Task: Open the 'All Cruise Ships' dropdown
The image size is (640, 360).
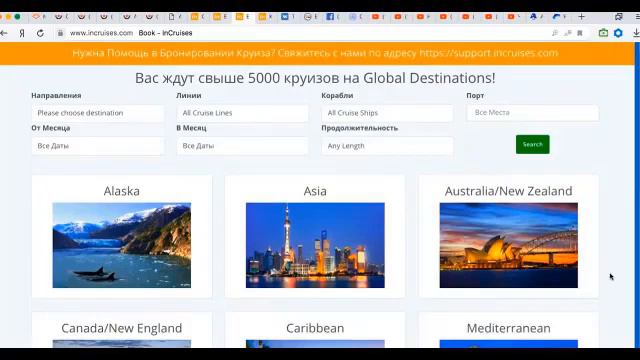Action: [x=387, y=113]
